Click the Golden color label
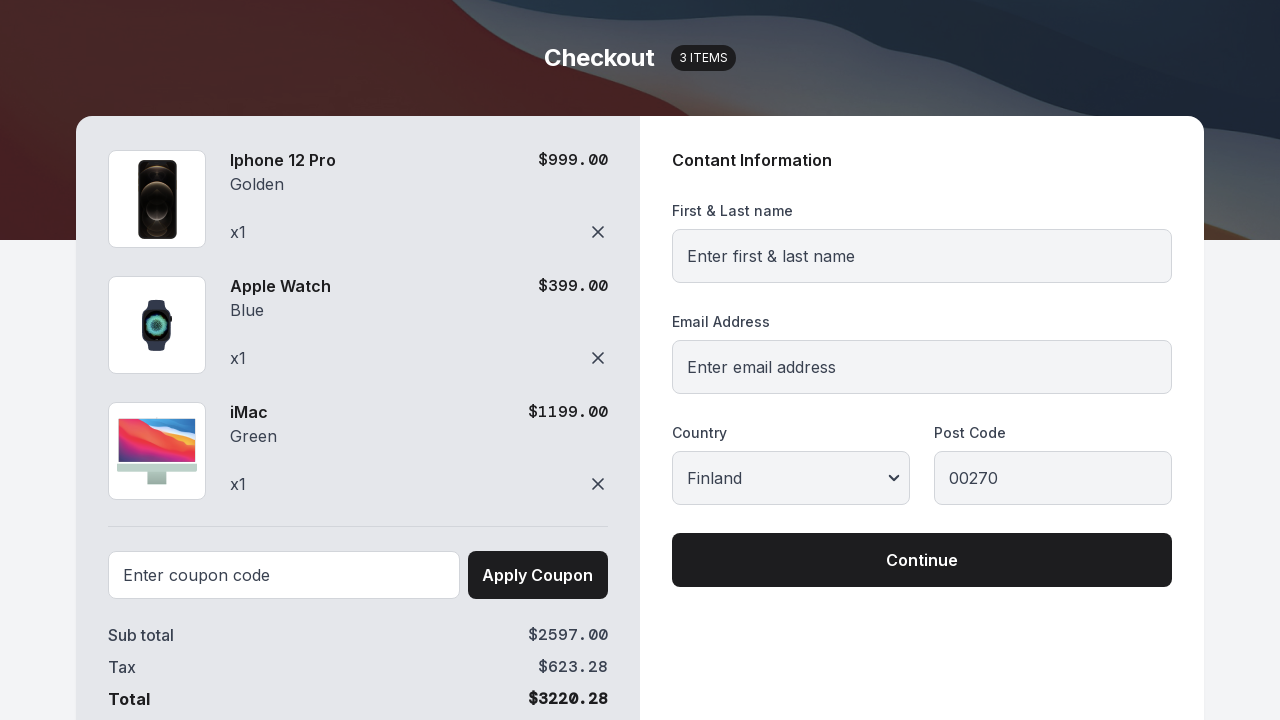The width and height of the screenshot is (1280, 720). click(x=257, y=184)
